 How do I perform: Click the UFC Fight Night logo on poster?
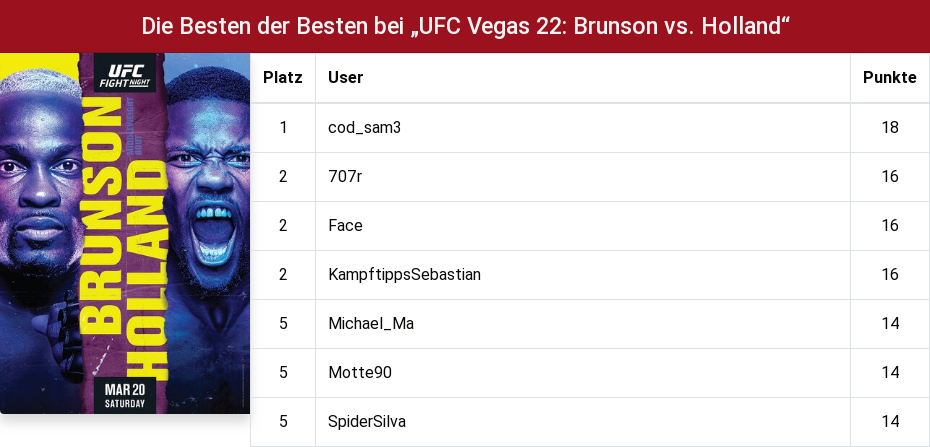[125, 72]
